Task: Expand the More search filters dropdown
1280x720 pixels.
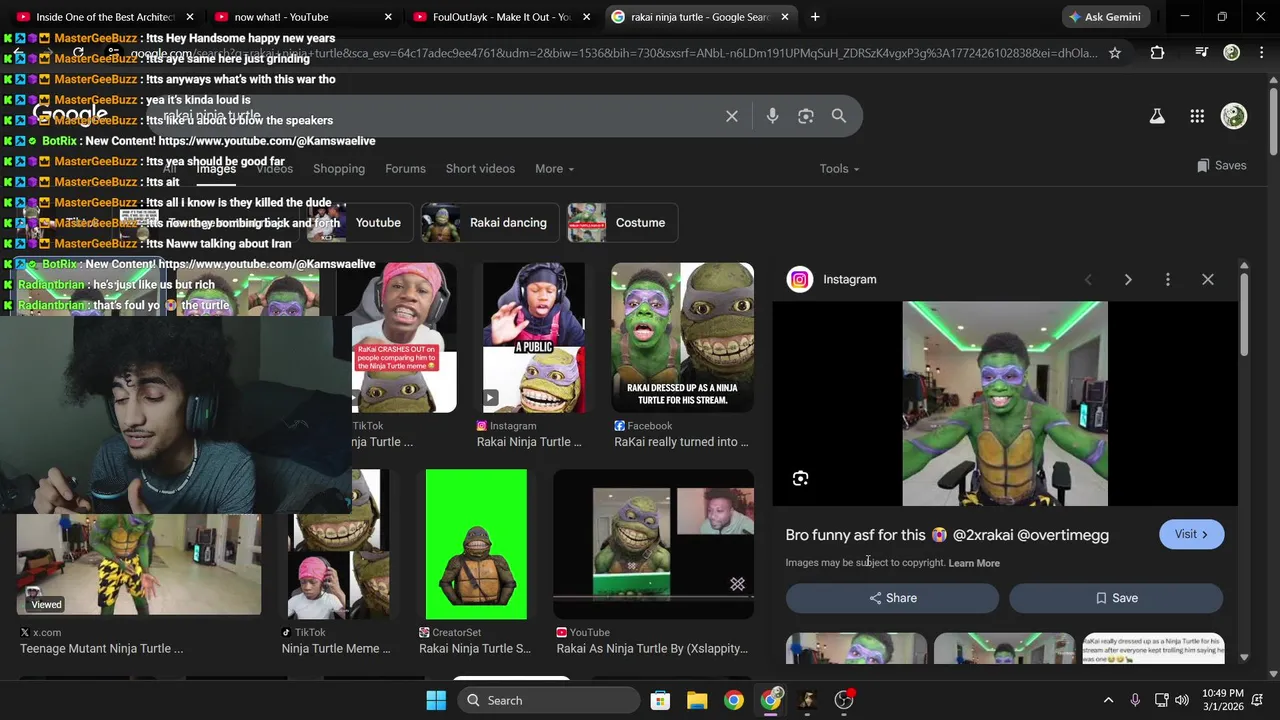Action: 554,169
